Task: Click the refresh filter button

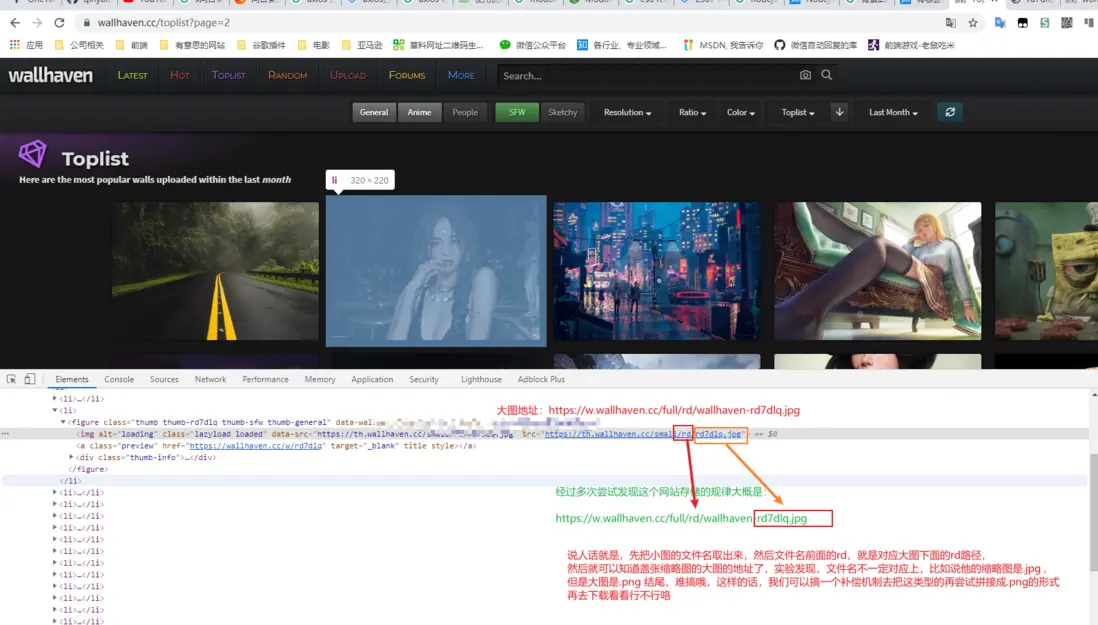Action: click(950, 112)
